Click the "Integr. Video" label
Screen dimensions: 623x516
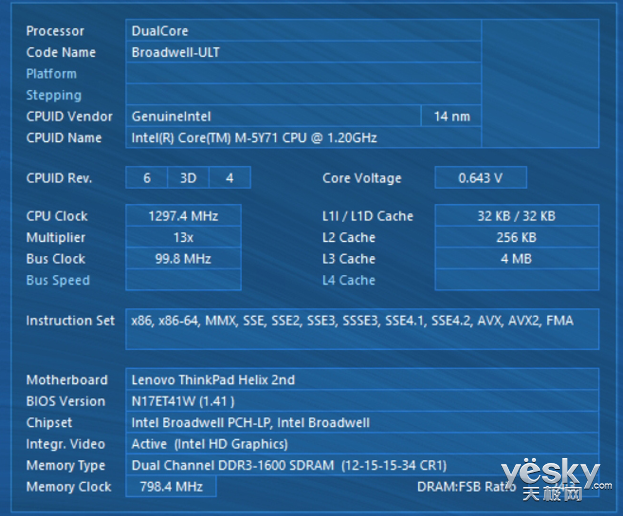(66, 444)
